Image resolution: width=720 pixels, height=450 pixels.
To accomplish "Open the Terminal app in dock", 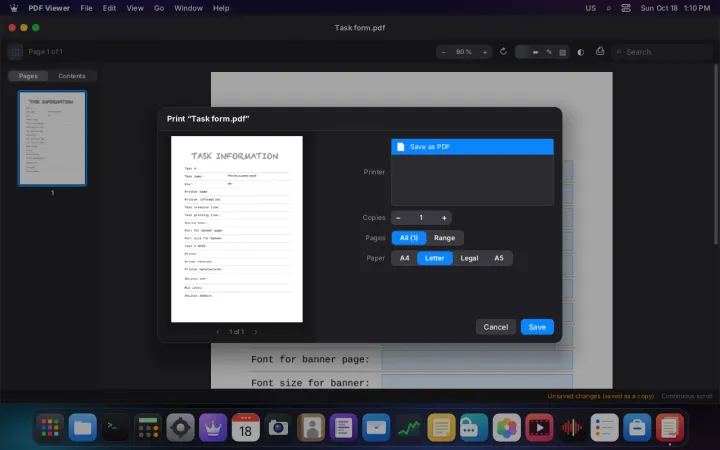I will coord(115,428).
